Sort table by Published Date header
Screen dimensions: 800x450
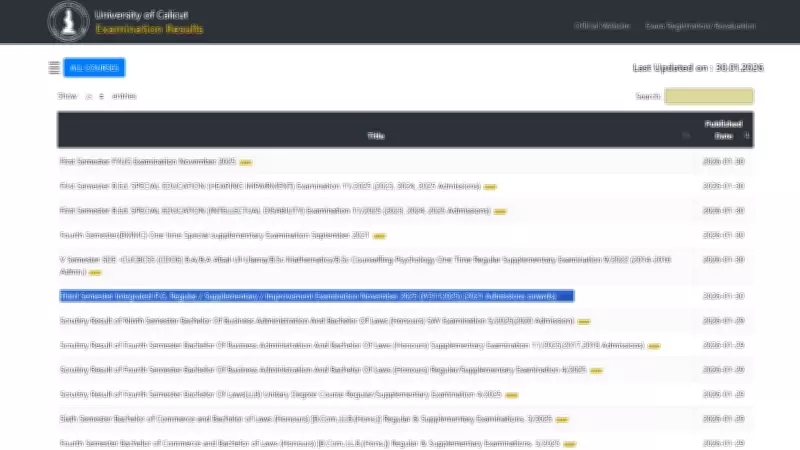pos(723,129)
